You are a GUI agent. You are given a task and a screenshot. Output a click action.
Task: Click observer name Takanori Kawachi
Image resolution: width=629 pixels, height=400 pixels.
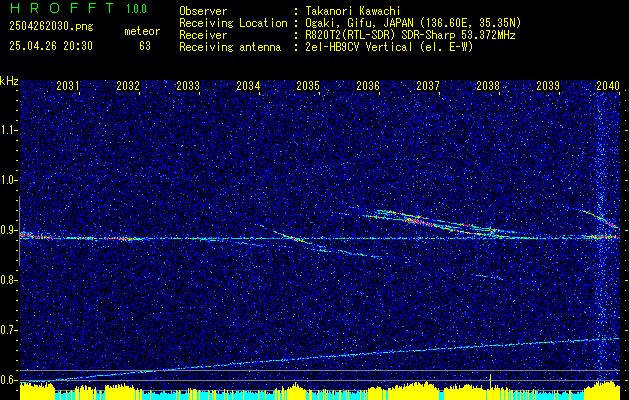tap(351, 11)
